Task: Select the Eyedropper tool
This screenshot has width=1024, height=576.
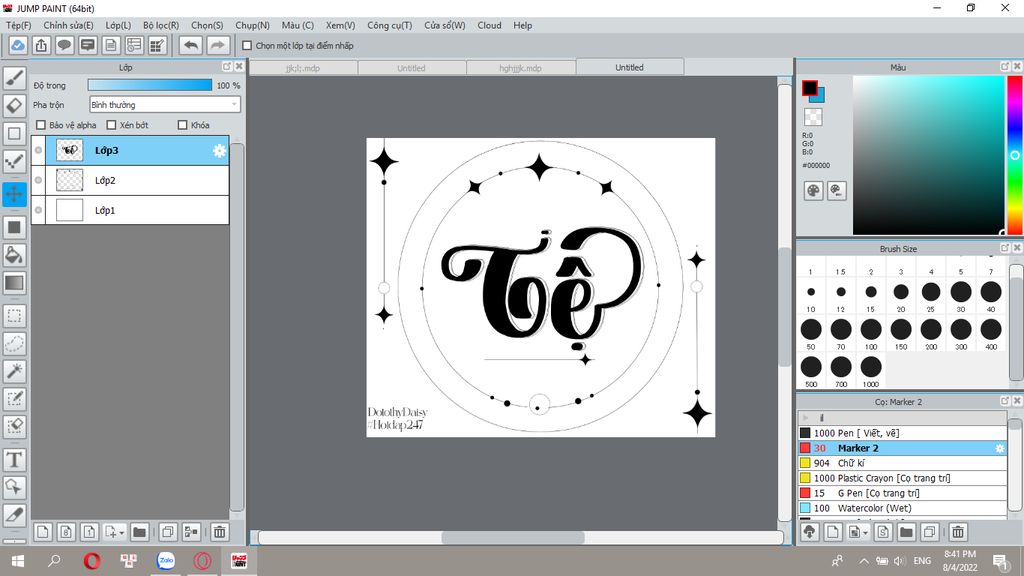Action: click(x=14, y=515)
